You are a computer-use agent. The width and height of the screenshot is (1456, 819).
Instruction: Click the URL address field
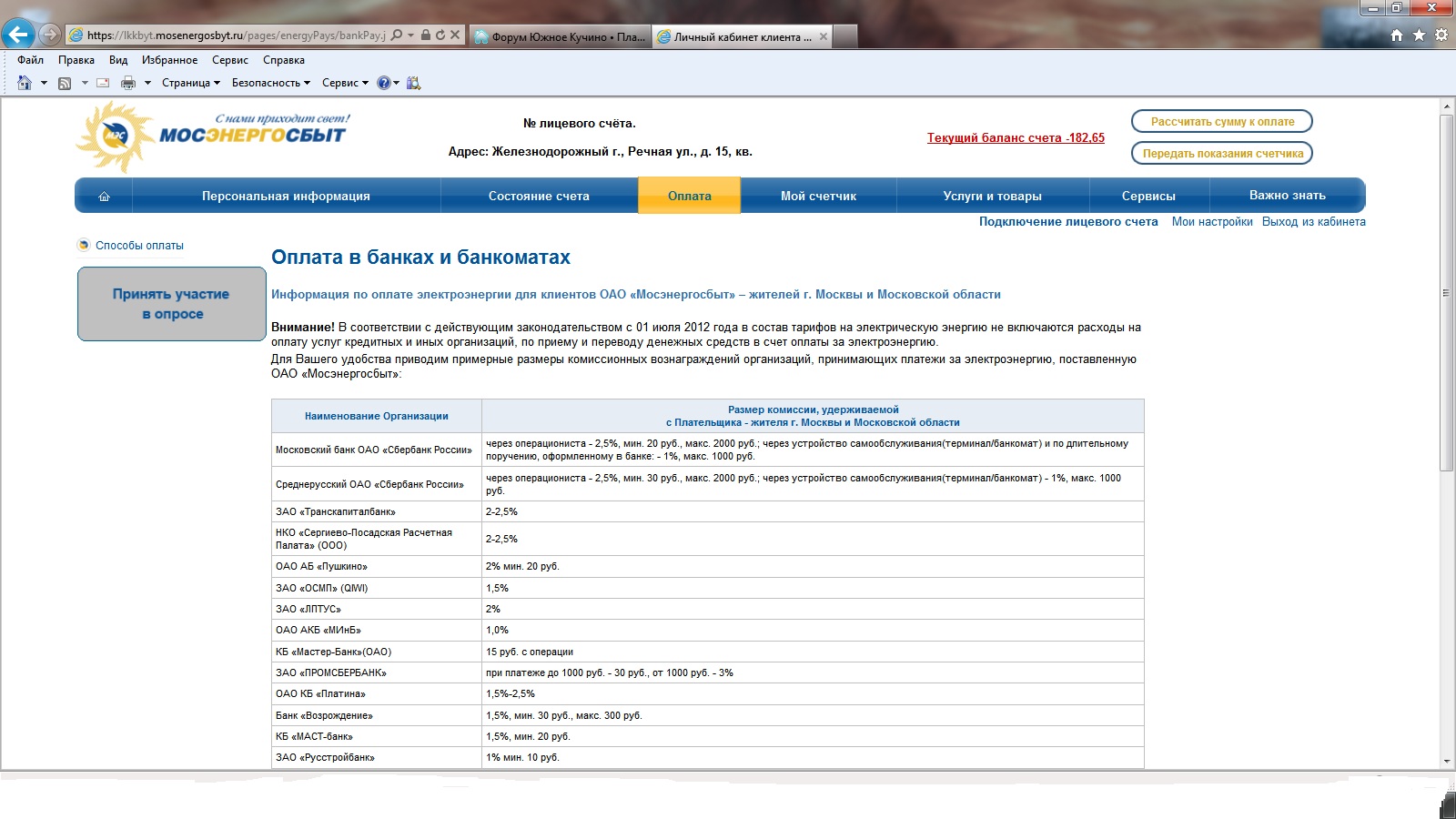pyautogui.click(x=235, y=35)
